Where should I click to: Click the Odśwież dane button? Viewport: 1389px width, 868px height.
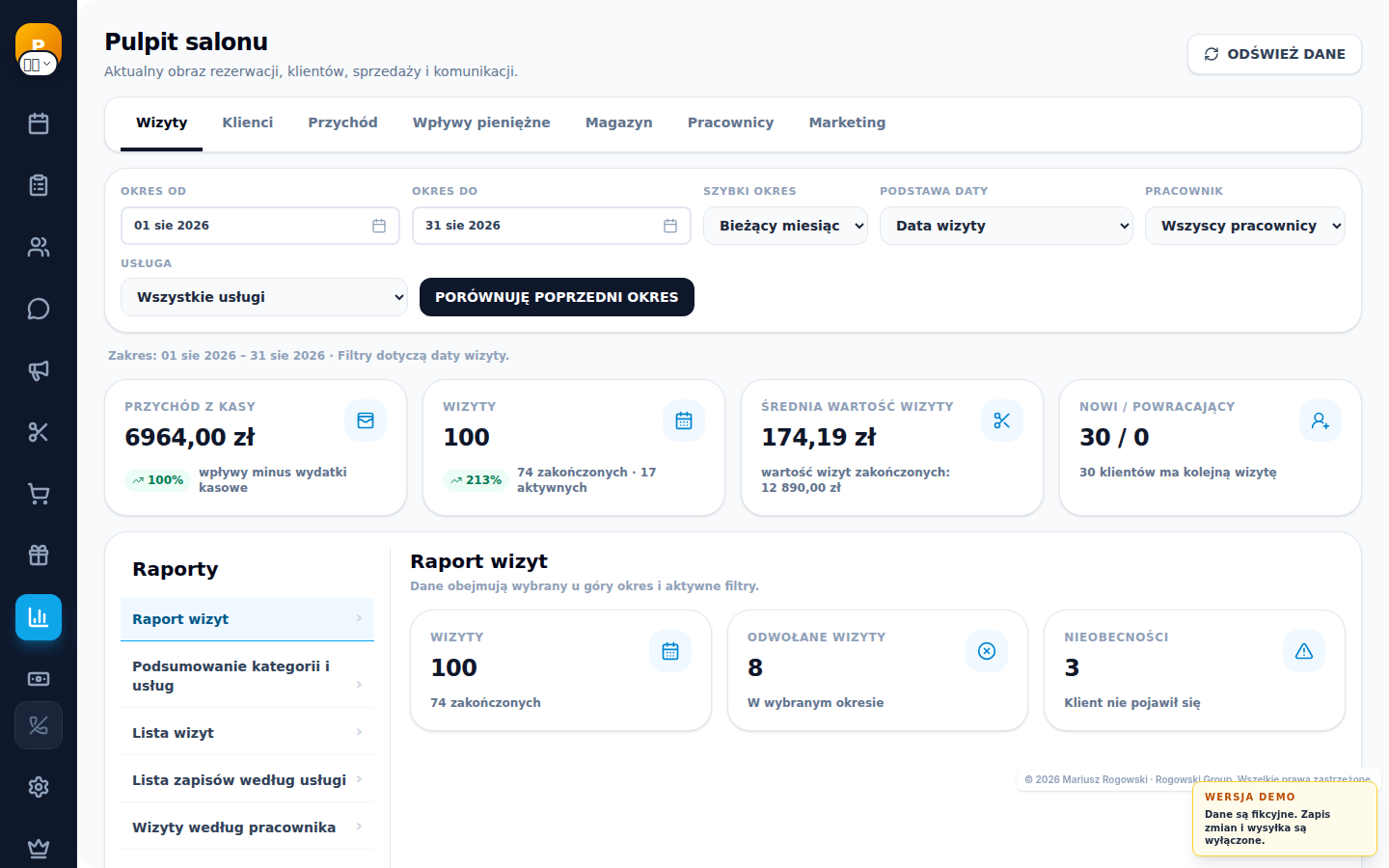(x=1274, y=54)
